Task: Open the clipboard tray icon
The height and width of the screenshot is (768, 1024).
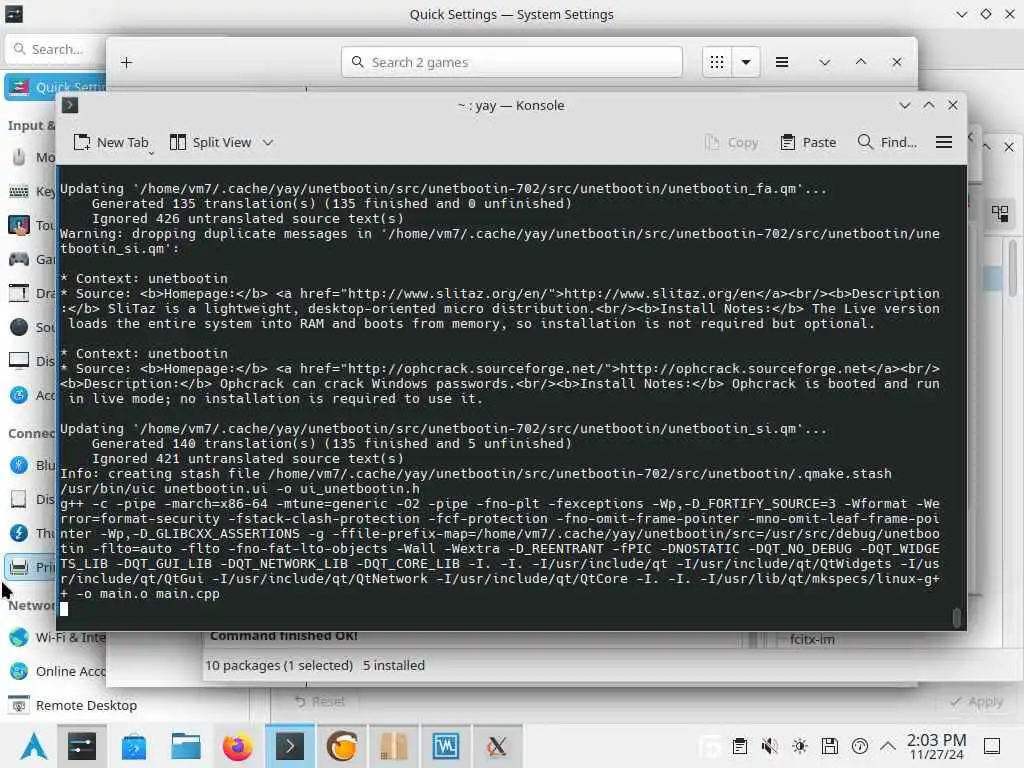Action: pyautogui.click(x=740, y=746)
